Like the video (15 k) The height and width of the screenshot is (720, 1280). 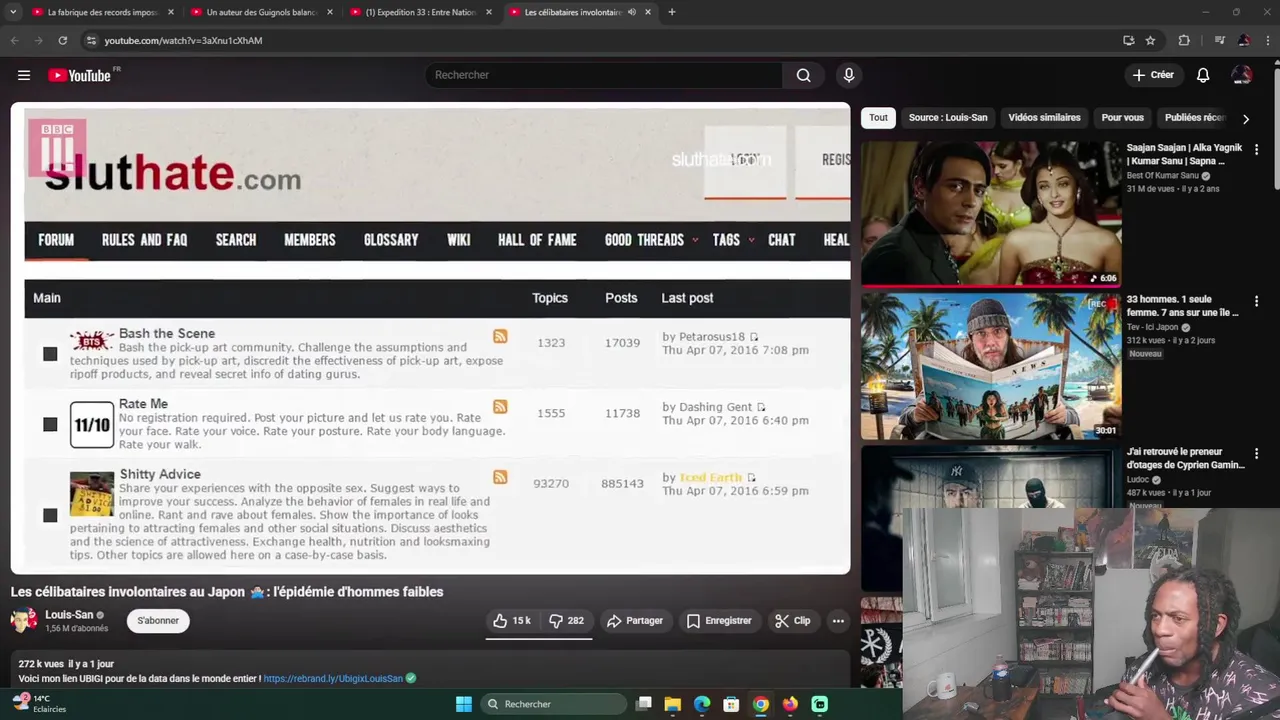coord(512,621)
